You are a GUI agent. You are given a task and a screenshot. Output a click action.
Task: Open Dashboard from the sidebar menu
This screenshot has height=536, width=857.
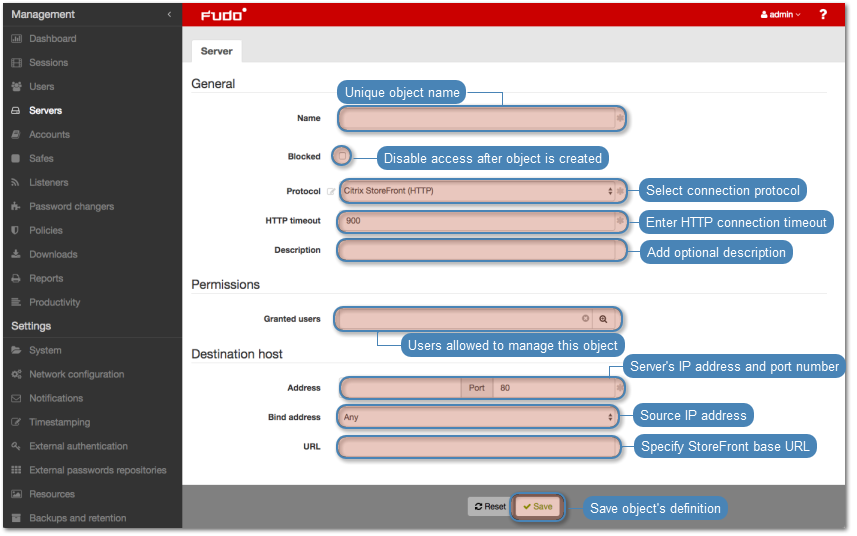tap(53, 39)
